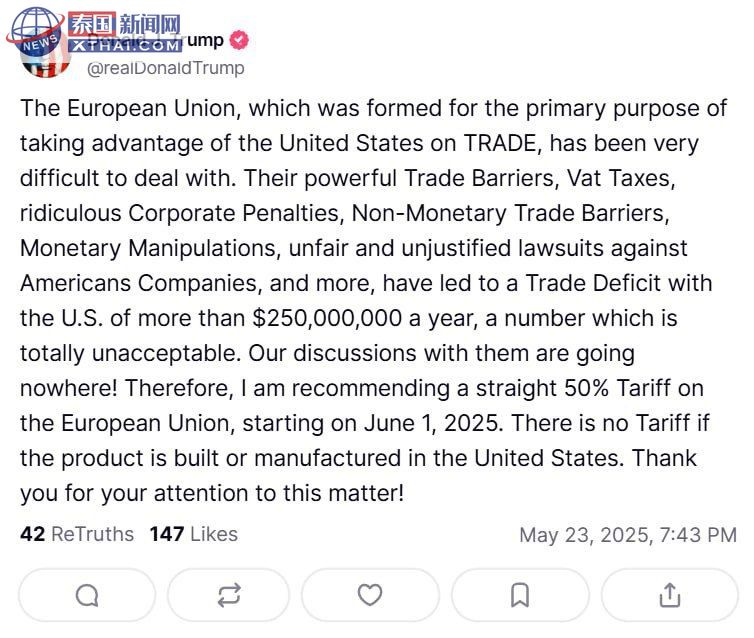Open the share icon for this post
The image size is (754, 638).
tap(669, 595)
